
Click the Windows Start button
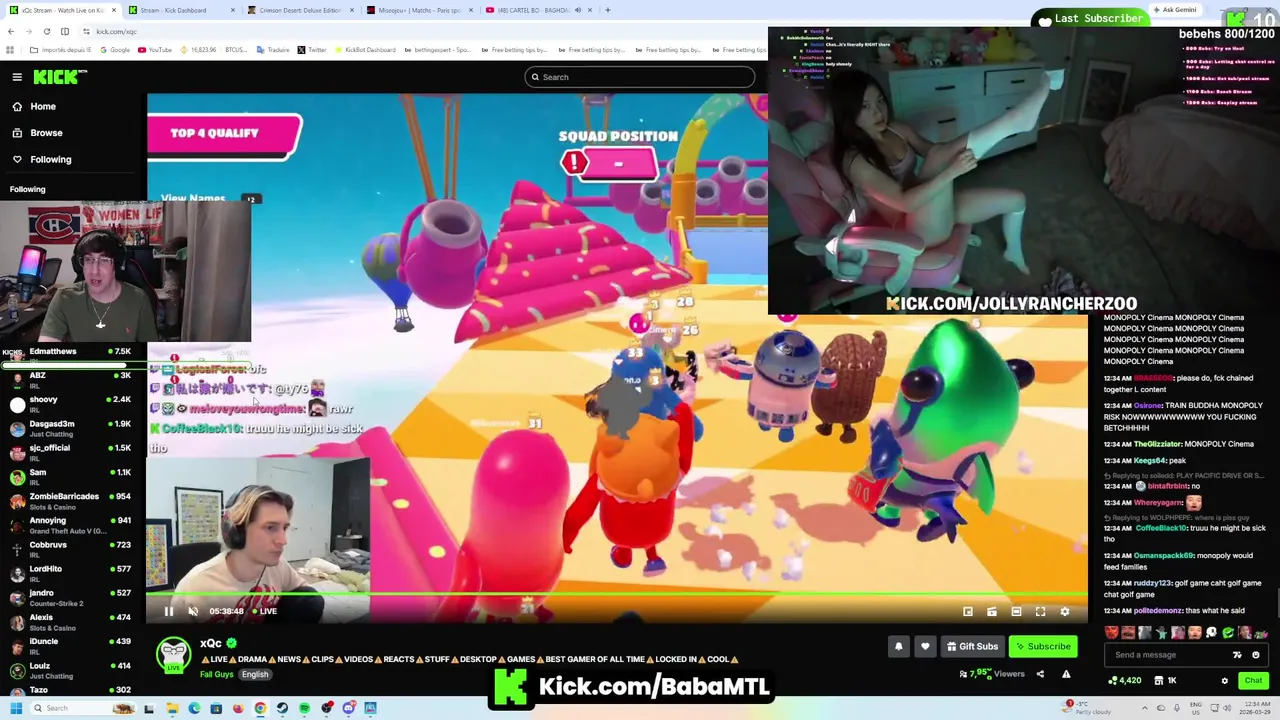[x=15, y=708]
